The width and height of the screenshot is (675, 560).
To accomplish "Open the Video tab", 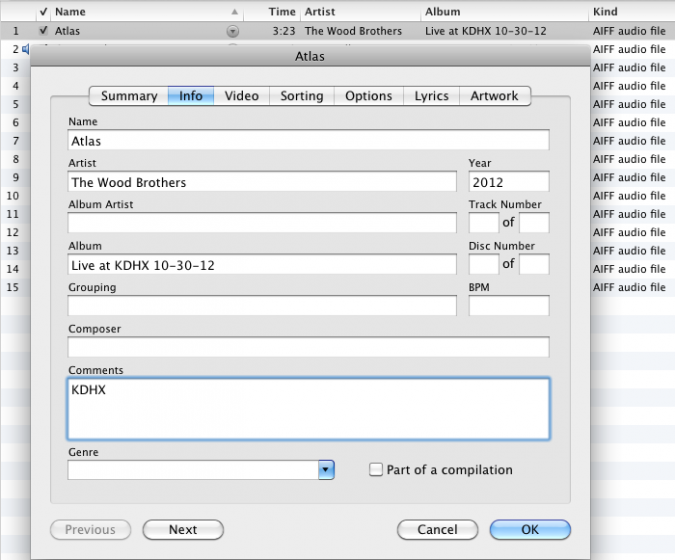I will pos(241,96).
